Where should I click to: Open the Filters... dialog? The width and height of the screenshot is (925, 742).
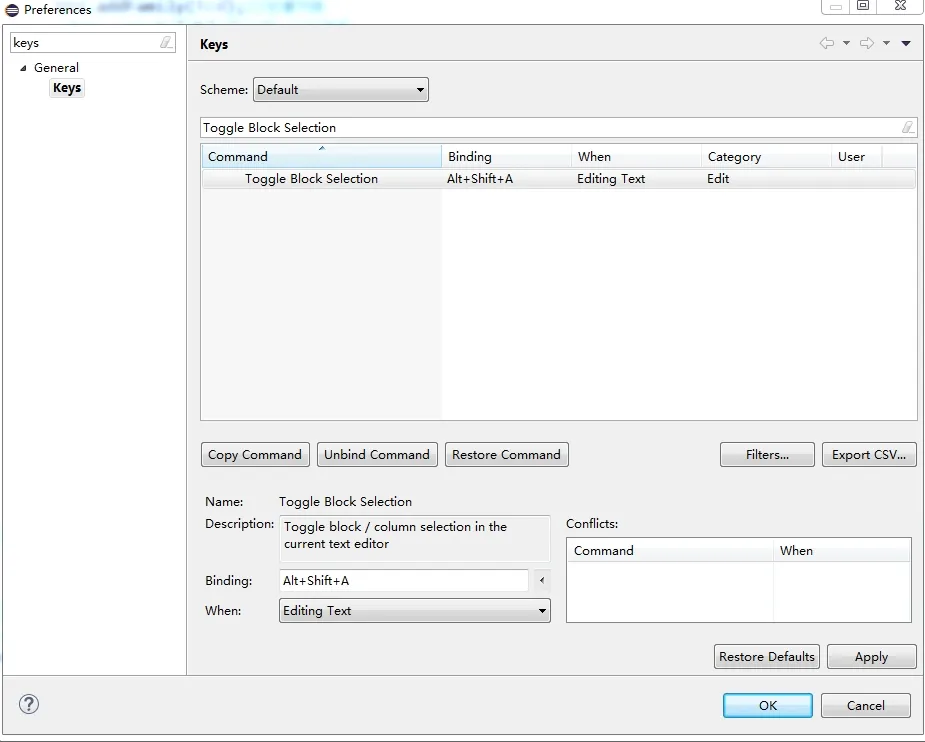point(767,455)
